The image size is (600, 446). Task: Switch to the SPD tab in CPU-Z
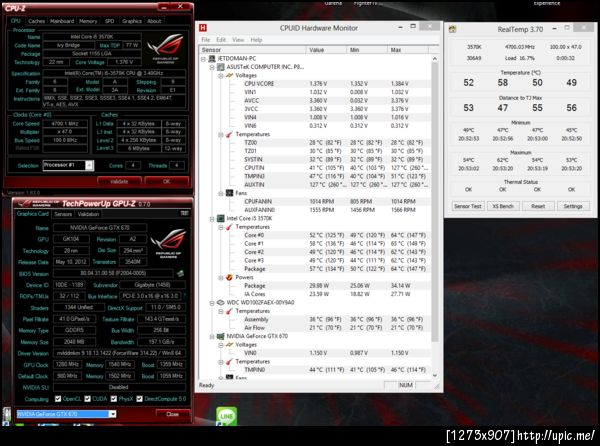click(x=109, y=21)
